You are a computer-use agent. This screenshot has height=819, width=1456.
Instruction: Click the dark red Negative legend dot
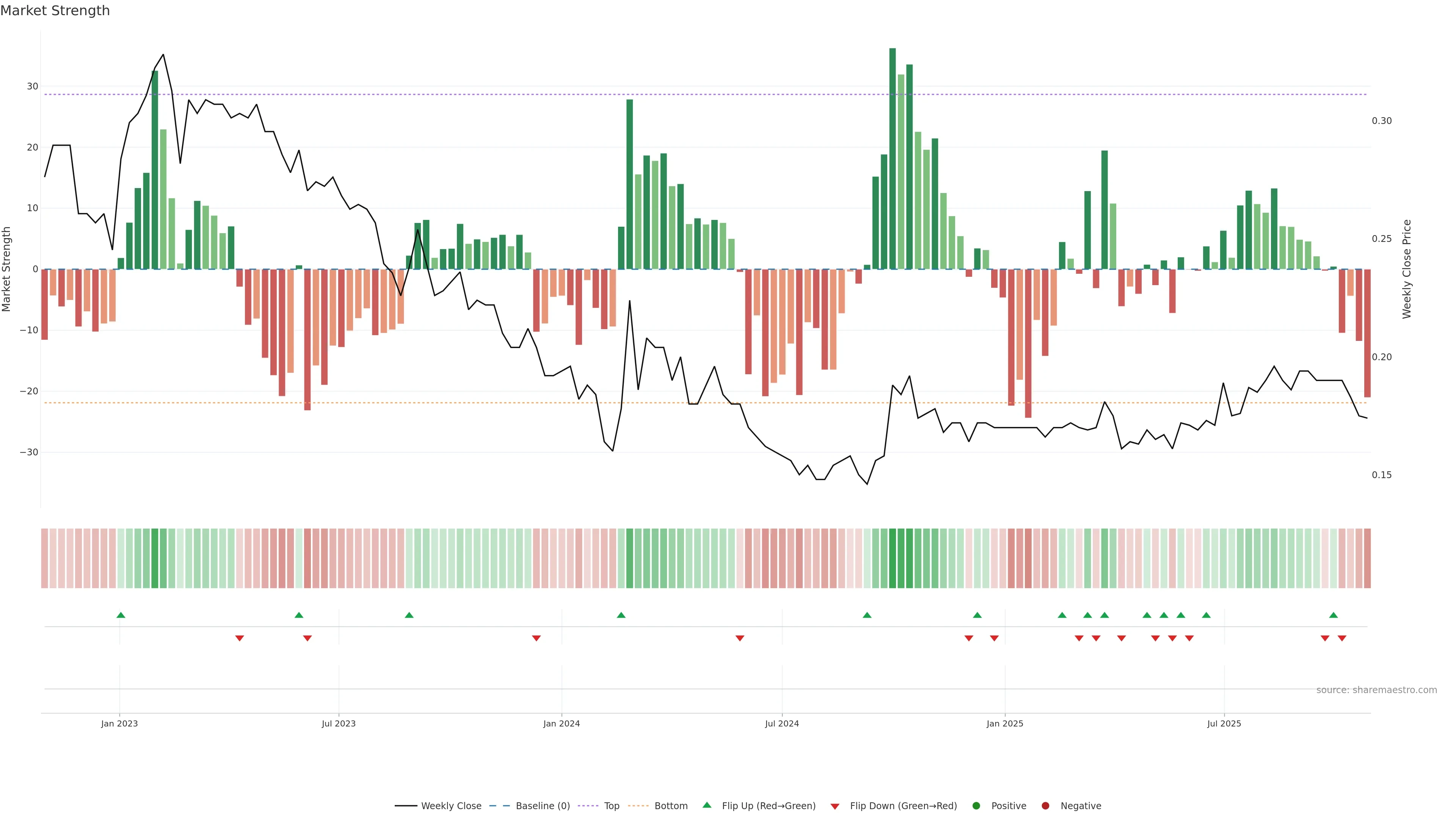click(1045, 806)
